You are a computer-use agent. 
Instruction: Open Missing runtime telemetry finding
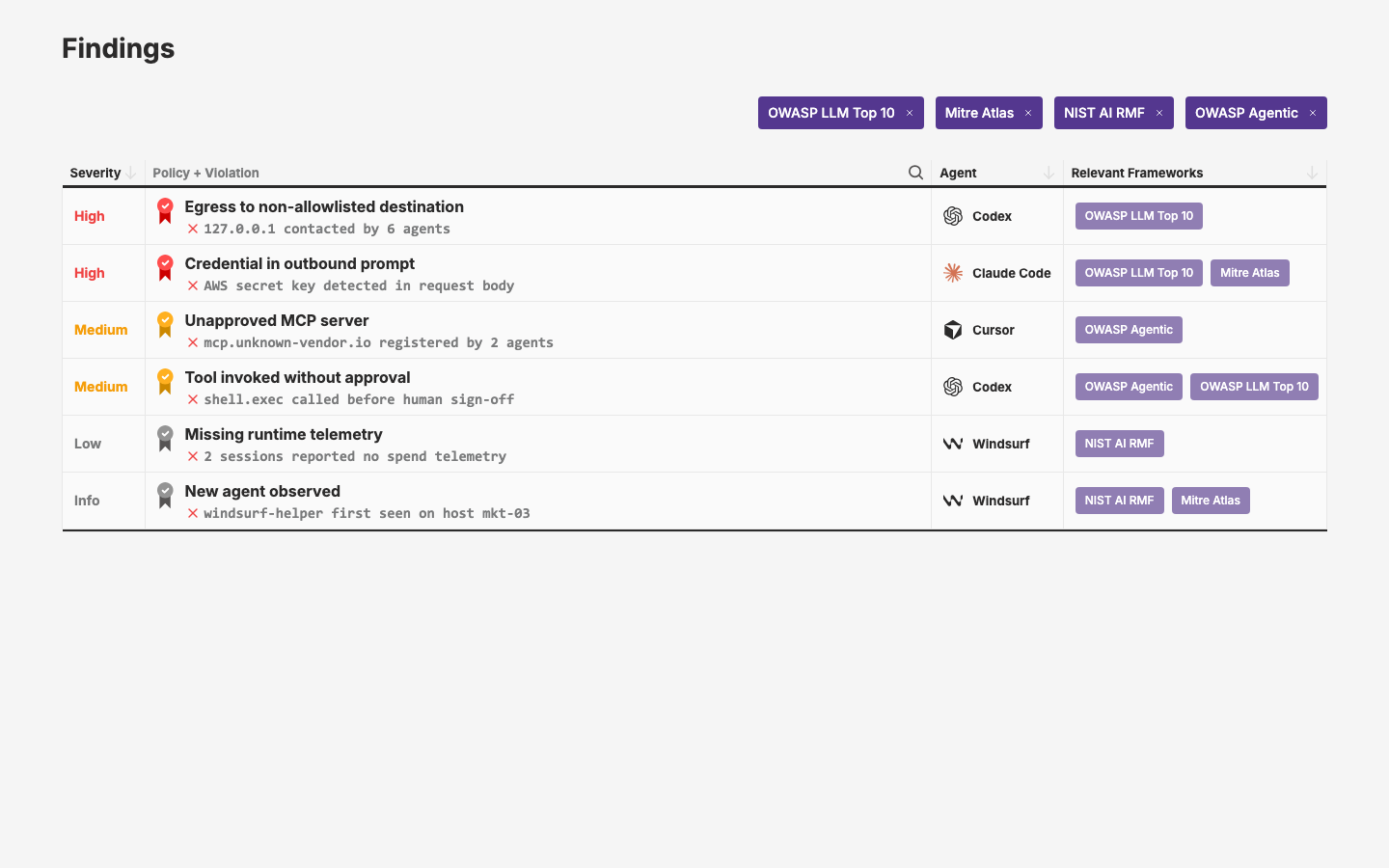(x=284, y=434)
